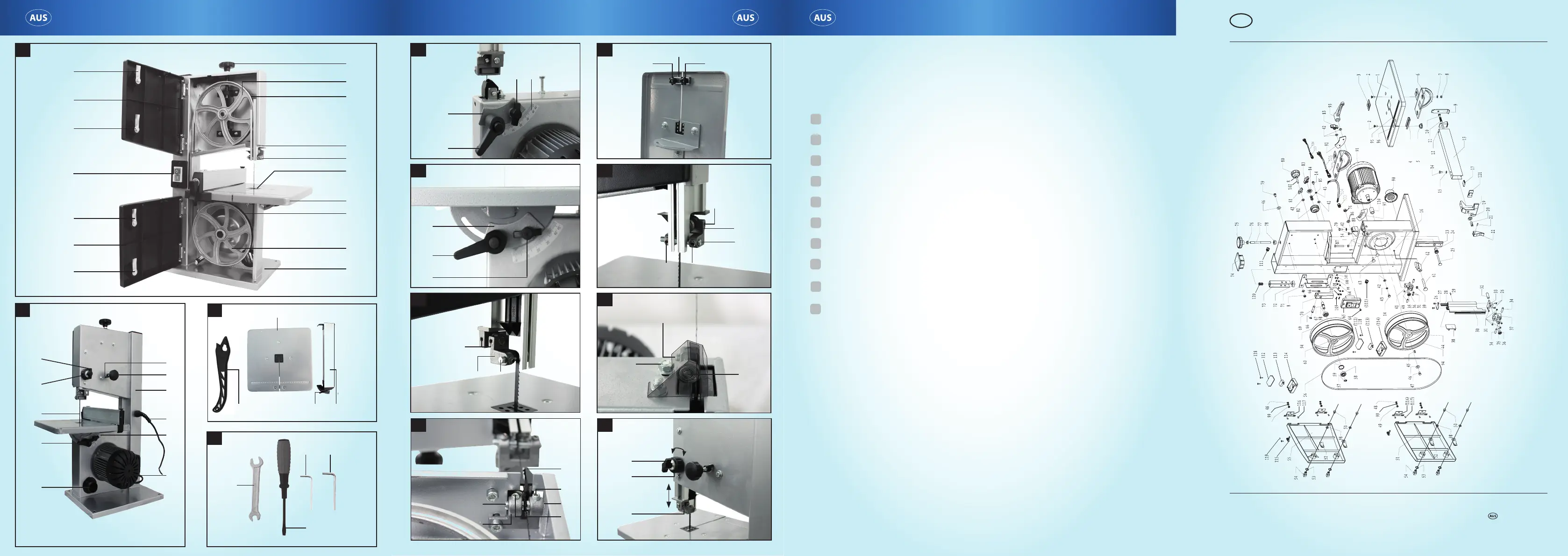The image size is (1568, 556).
Task: Click the AUS badge above the open-door saw figure
Action: pyautogui.click(x=38, y=18)
